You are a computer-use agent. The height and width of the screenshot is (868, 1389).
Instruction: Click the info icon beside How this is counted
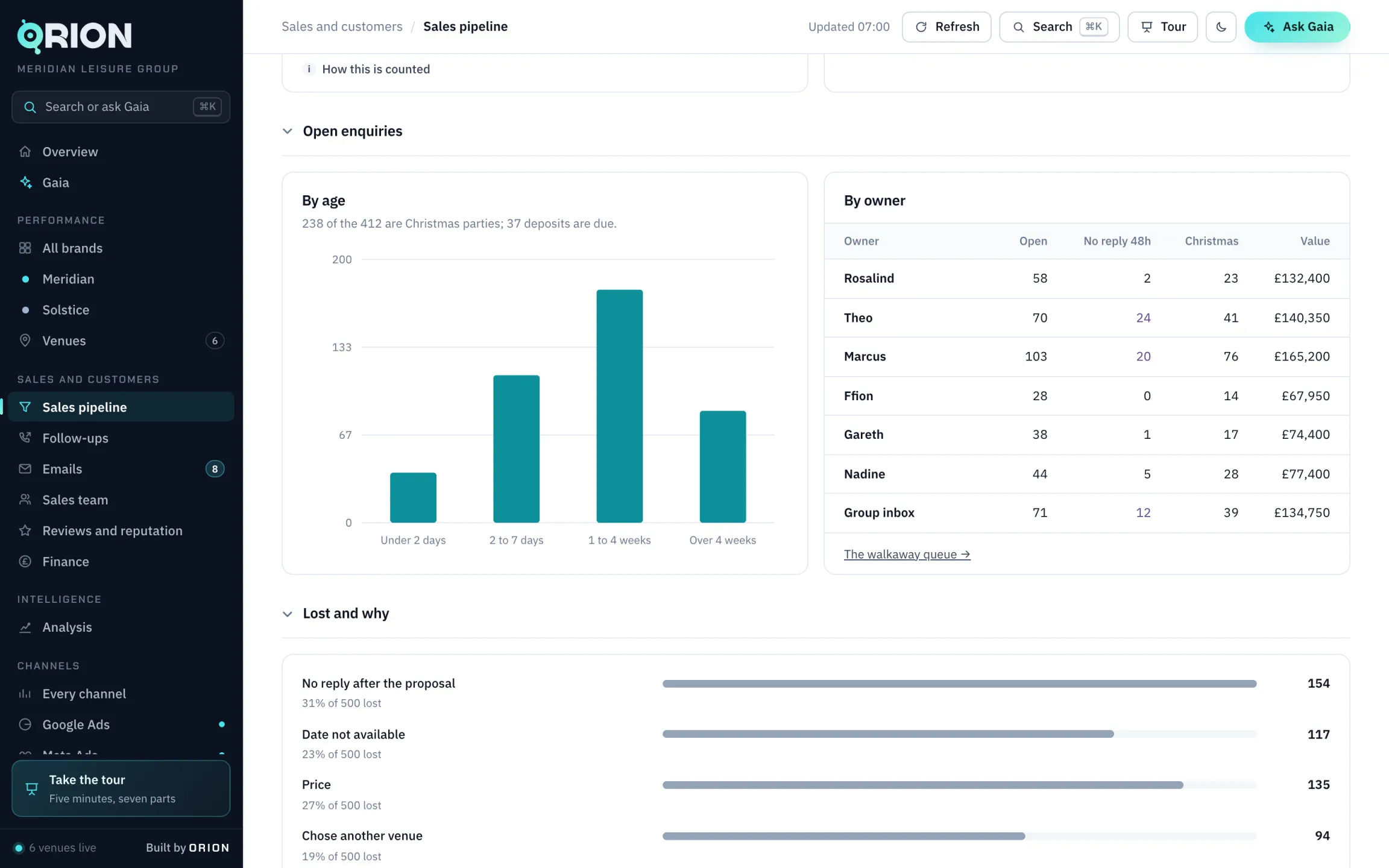pyautogui.click(x=309, y=69)
